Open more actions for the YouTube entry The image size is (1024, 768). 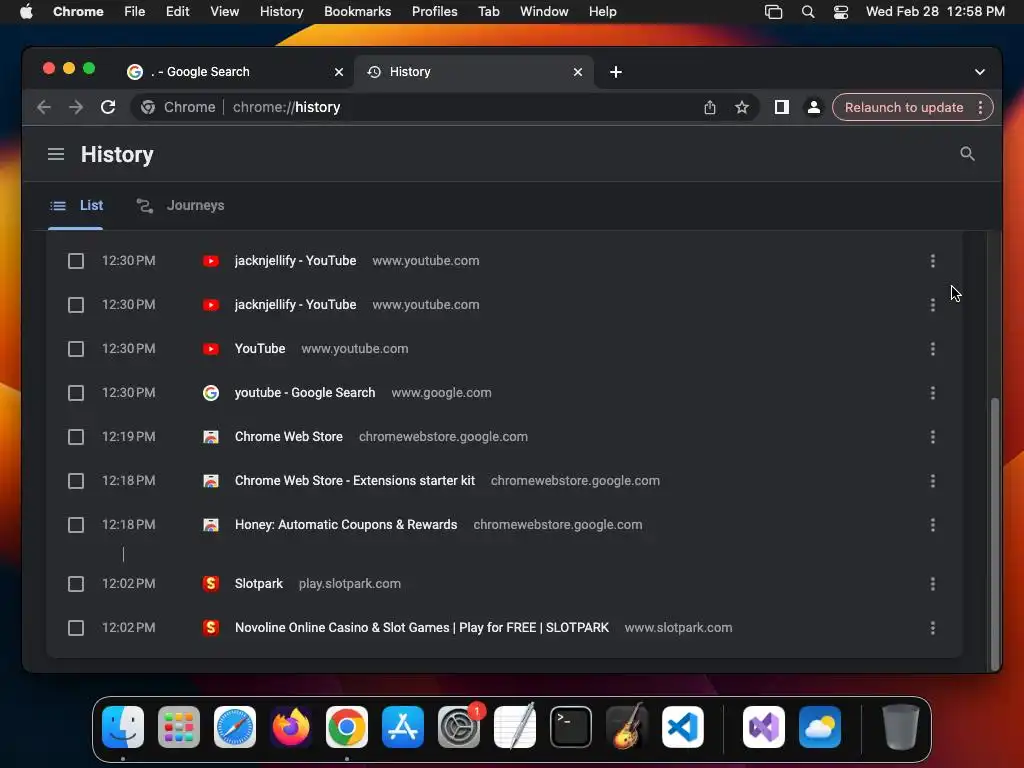pyautogui.click(x=933, y=349)
